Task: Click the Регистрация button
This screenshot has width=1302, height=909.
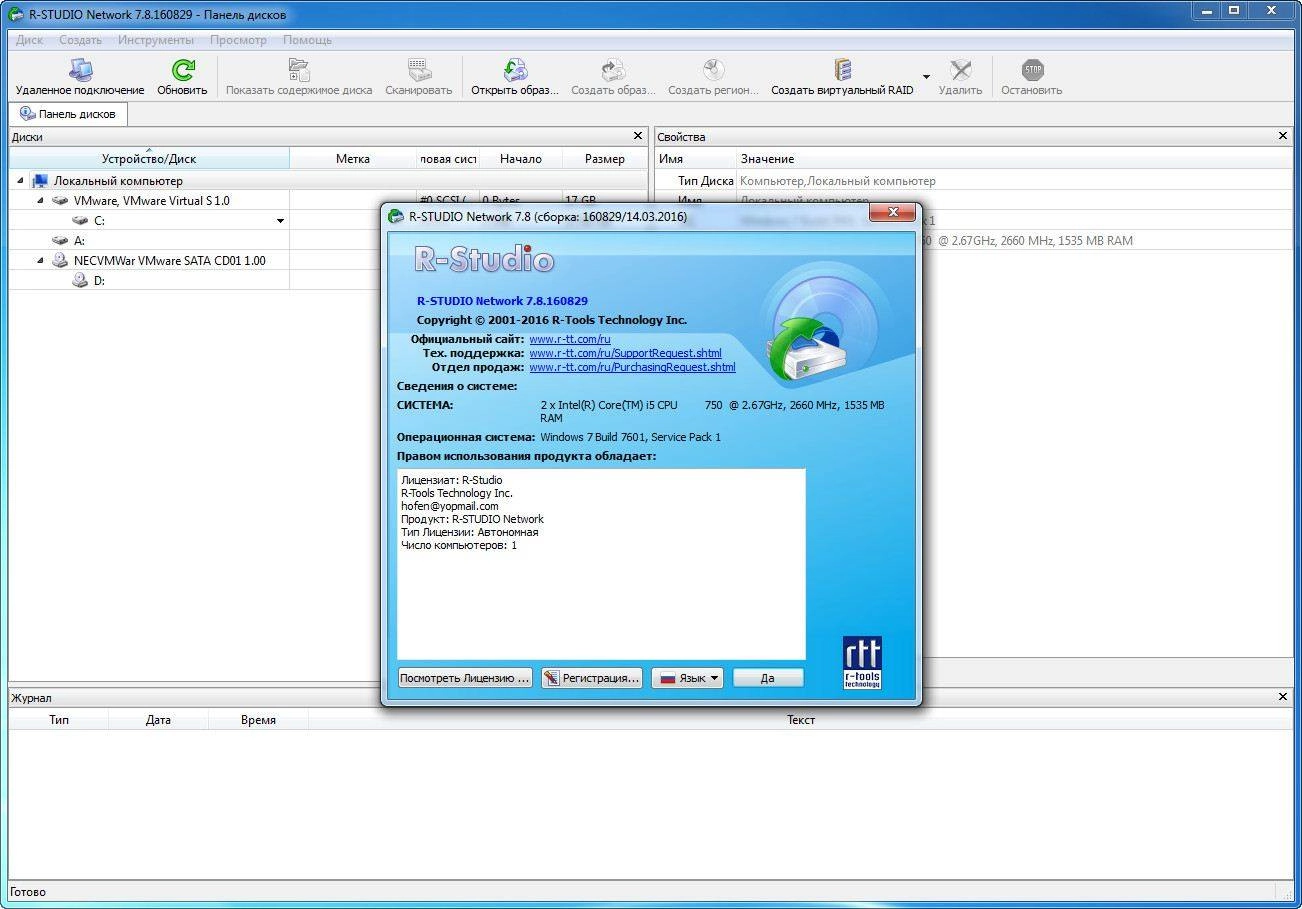Action: point(591,678)
